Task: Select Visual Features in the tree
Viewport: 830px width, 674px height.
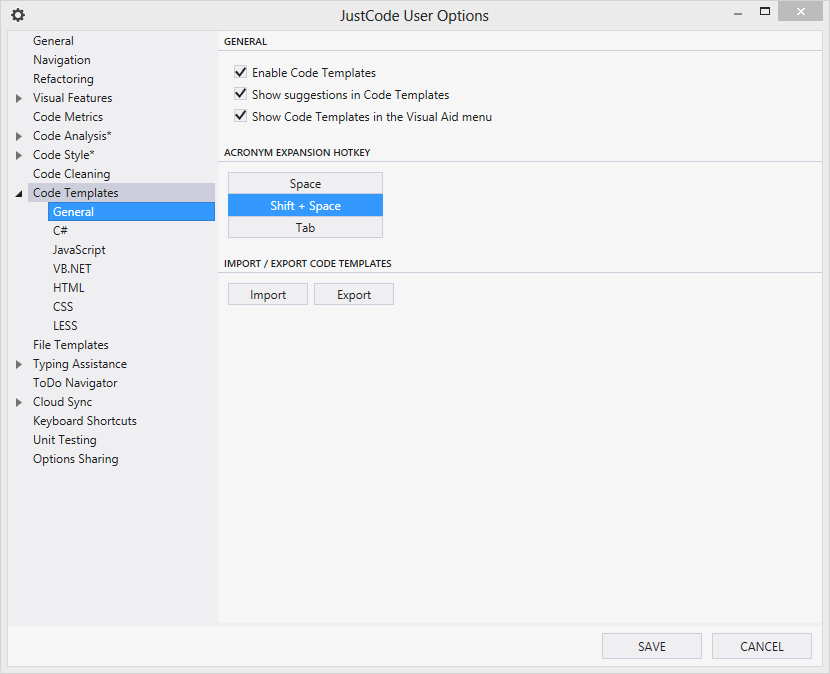Action: (x=73, y=98)
